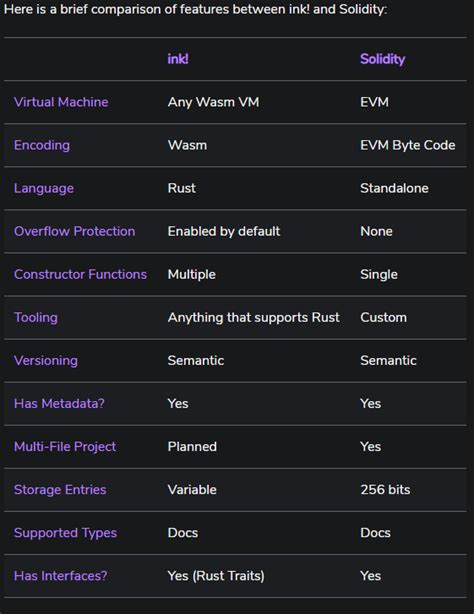The image size is (474, 614).
Task: Select the Multi-File Project row label
Action: point(65,447)
